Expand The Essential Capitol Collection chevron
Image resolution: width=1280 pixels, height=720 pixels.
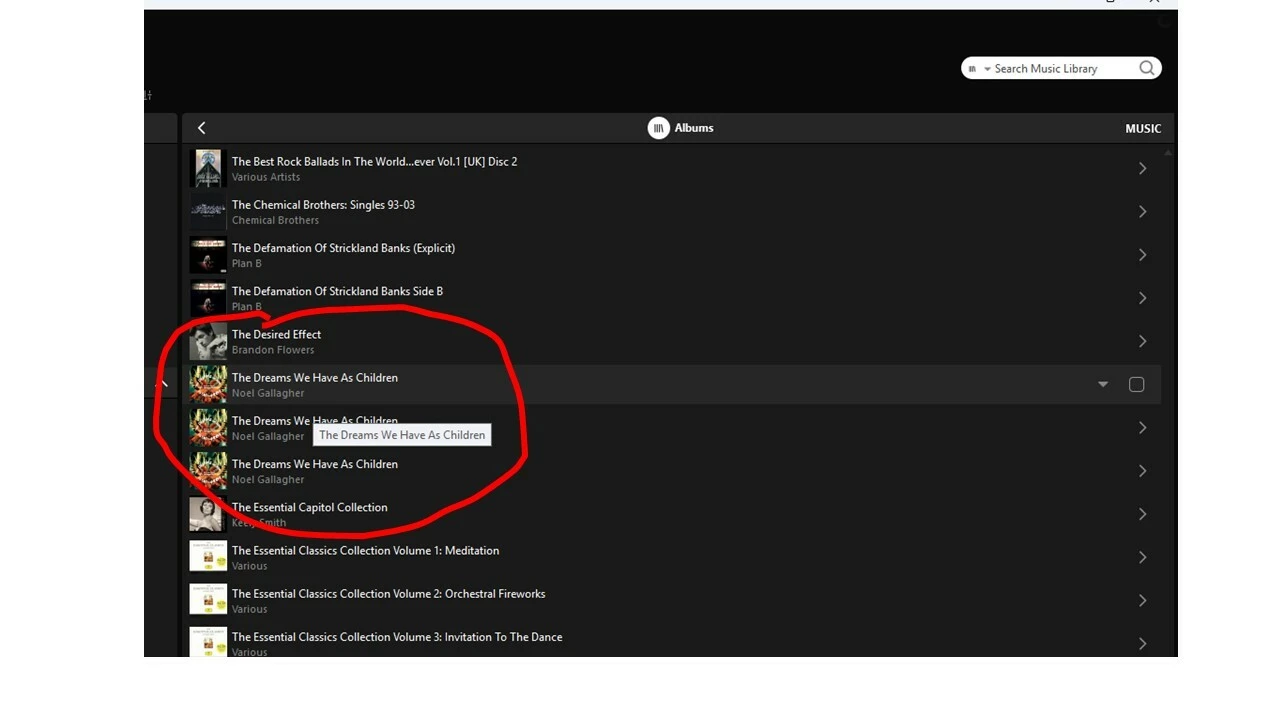[1142, 513]
